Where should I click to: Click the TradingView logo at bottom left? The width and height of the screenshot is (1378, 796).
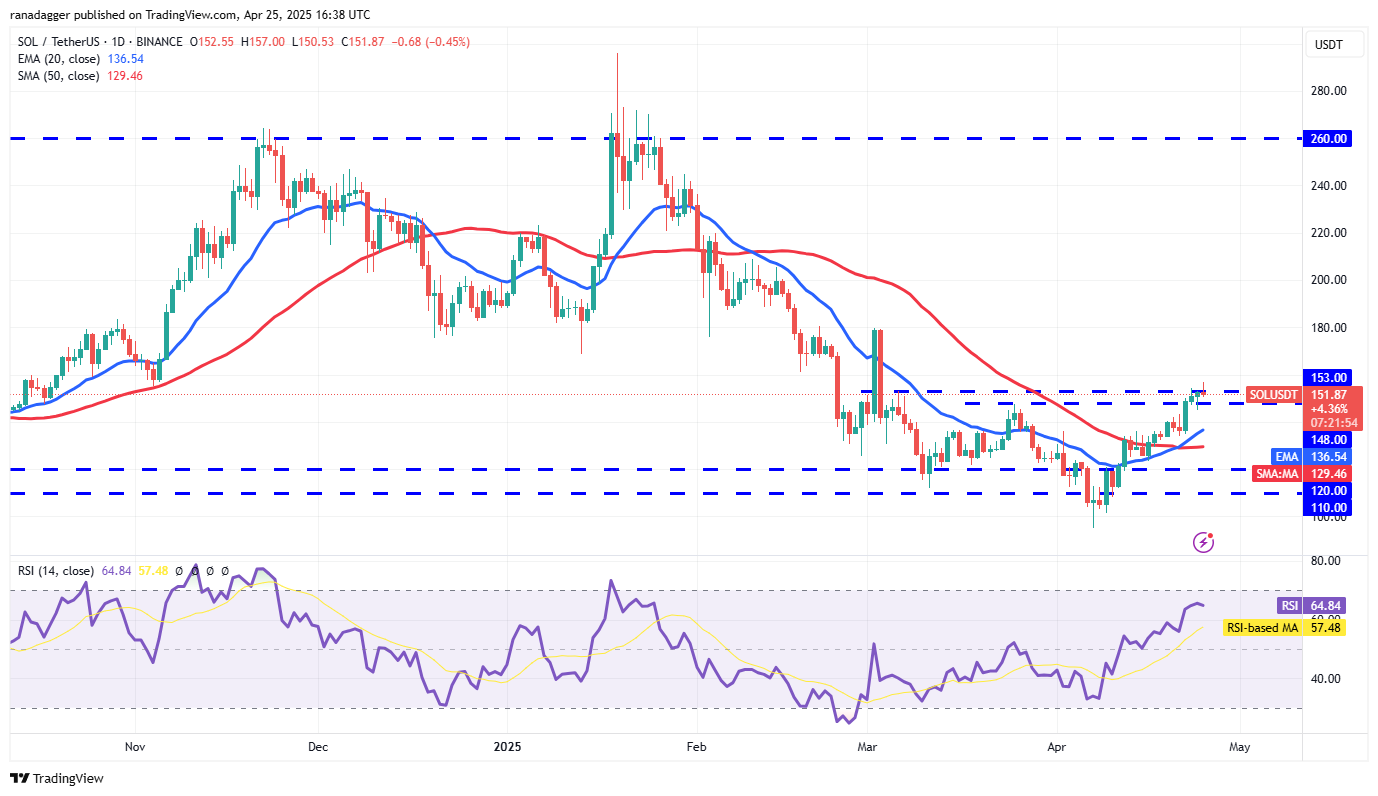point(57,778)
